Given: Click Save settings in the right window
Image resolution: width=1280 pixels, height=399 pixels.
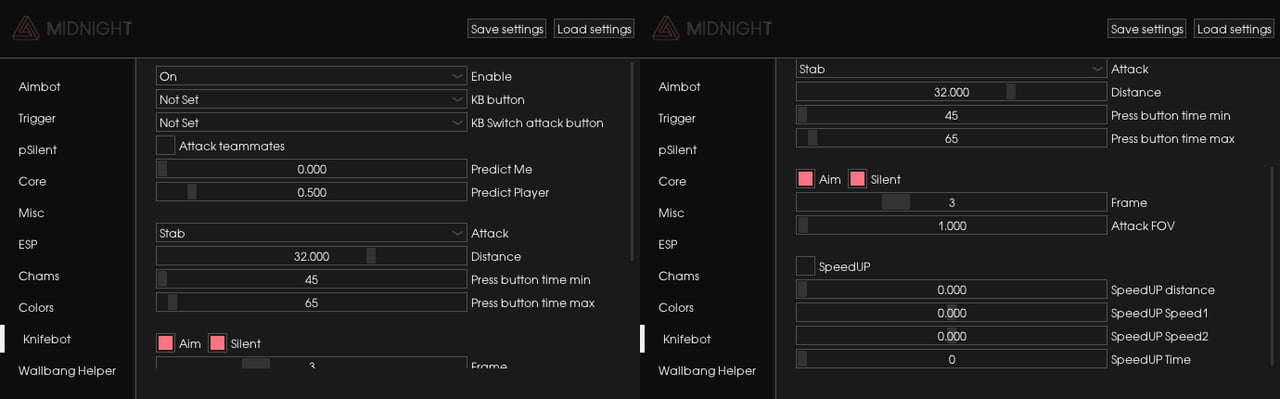Looking at the screenshot, I should [1147, 29].
